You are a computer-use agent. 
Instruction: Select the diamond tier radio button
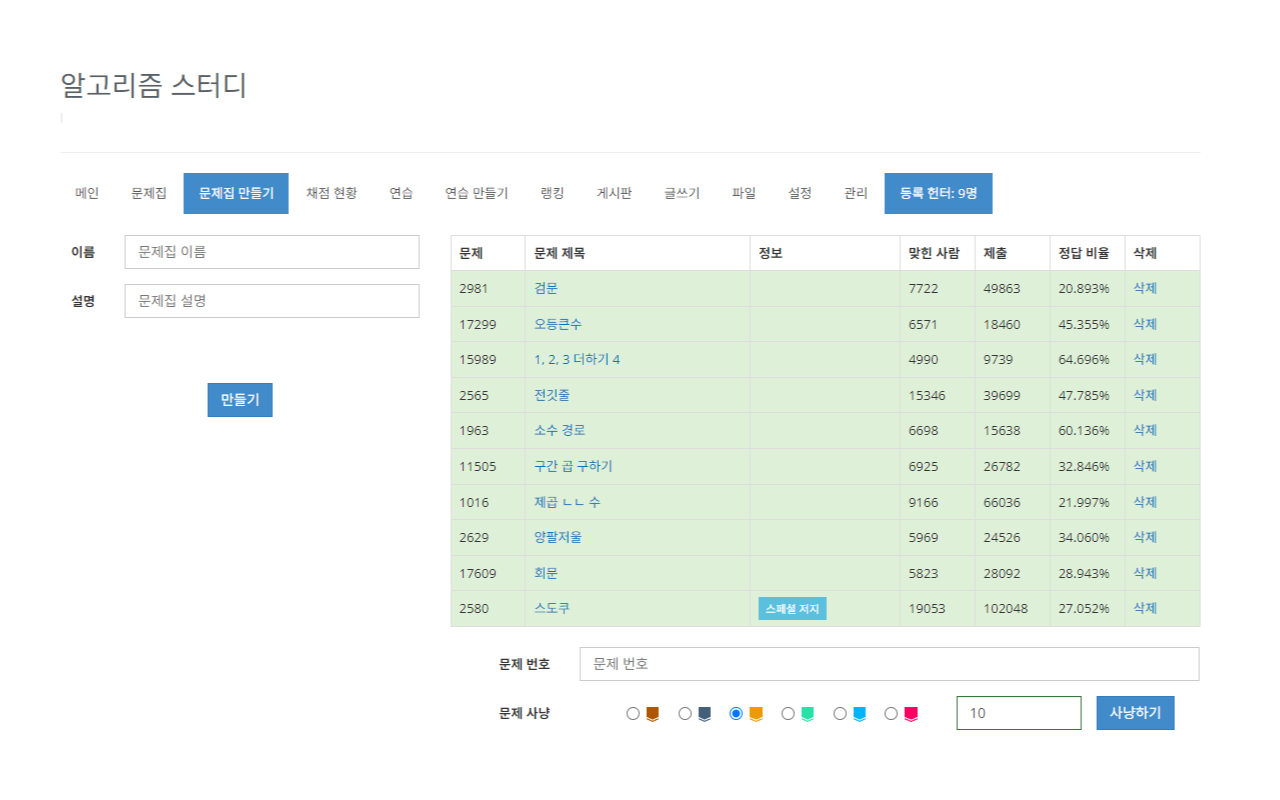tap(840, 714)
